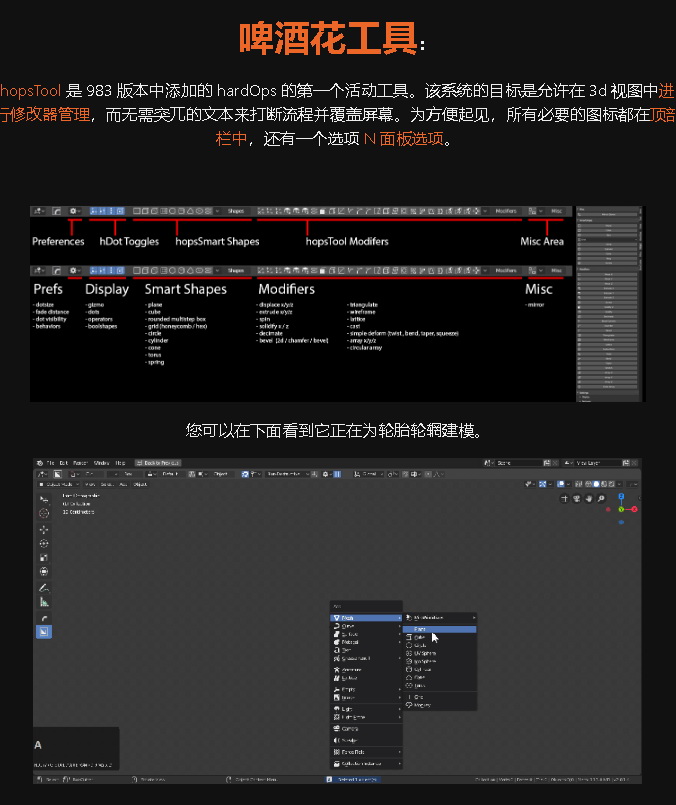Screen dimensions: 676x805
Task: Select the Transform tool in the left toolbar
Action: [x=44, y=571]
